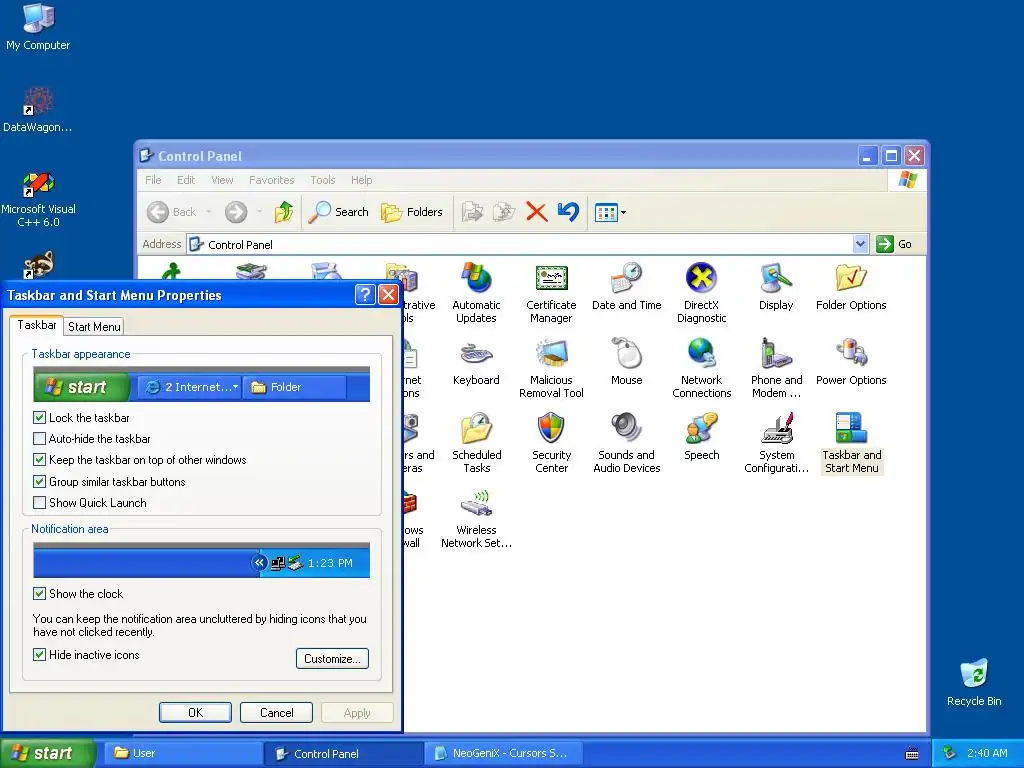The image size is (1024, 768).
Task: Toggle Hide inactive icons checkbox
Action: (40, 654)
